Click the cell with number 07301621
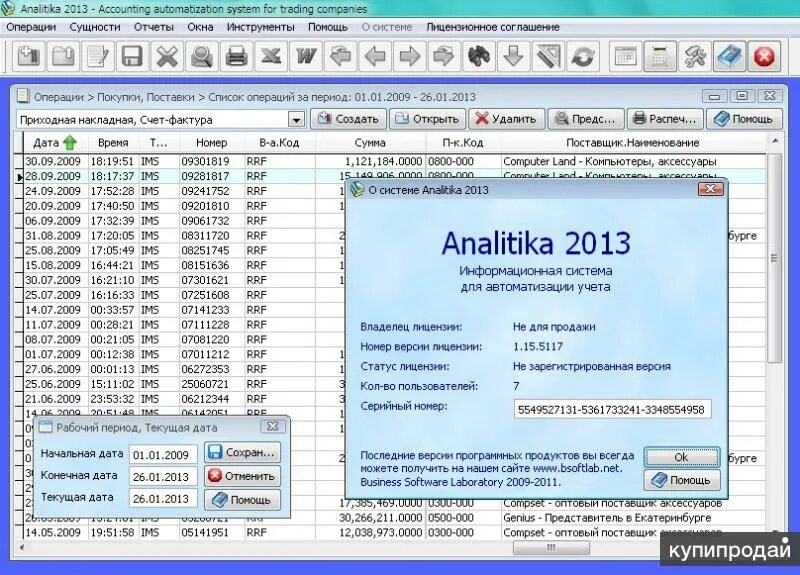The image size is (800, 575). (x=212, y=280)
